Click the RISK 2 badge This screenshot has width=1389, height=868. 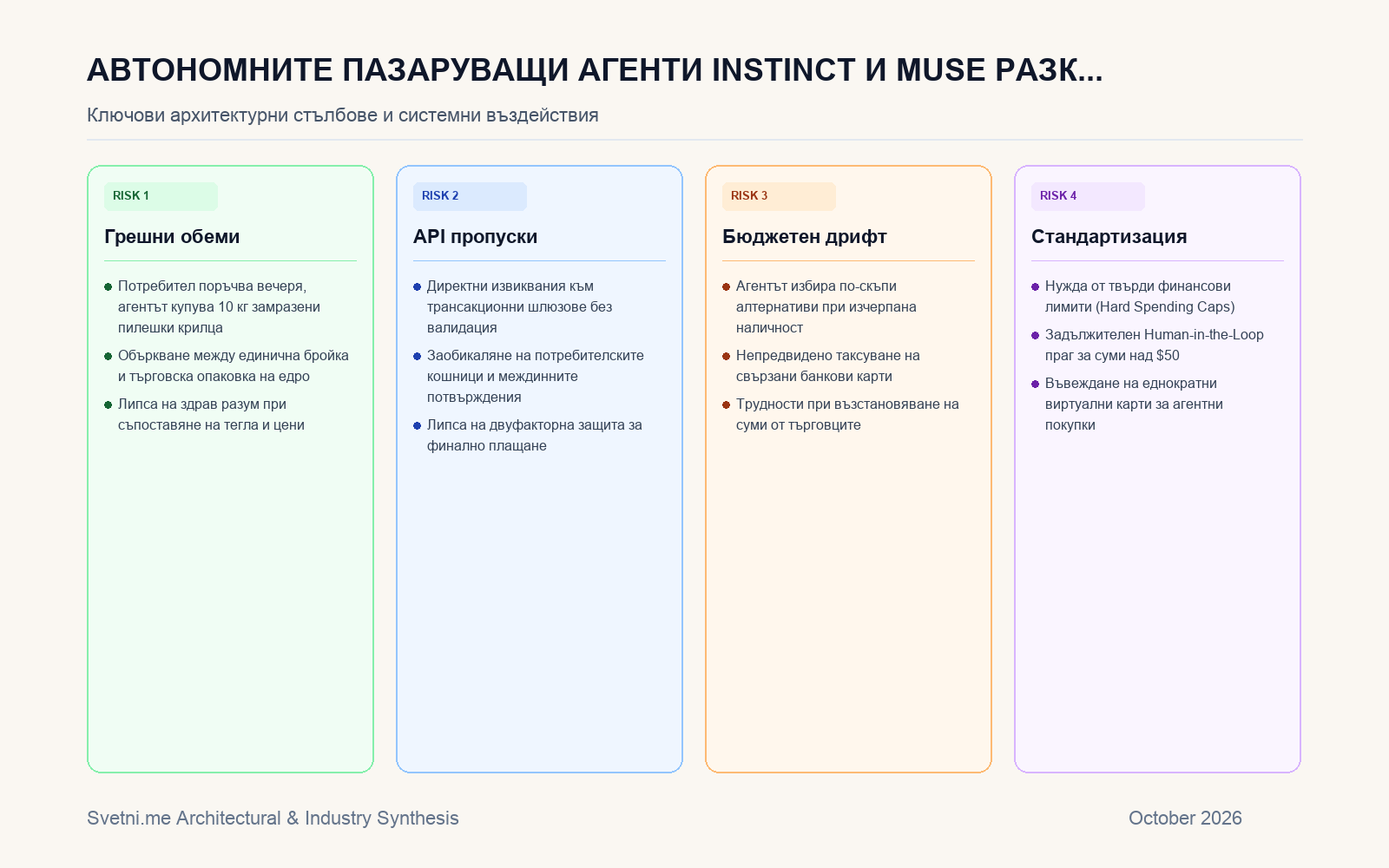click(x=470, y=196)
